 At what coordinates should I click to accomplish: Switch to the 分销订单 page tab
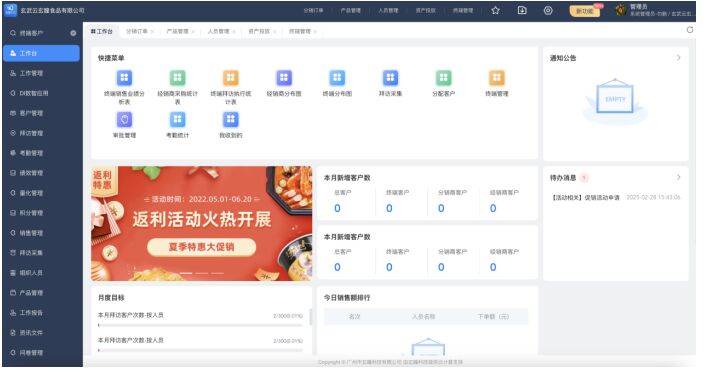(137, 32)
